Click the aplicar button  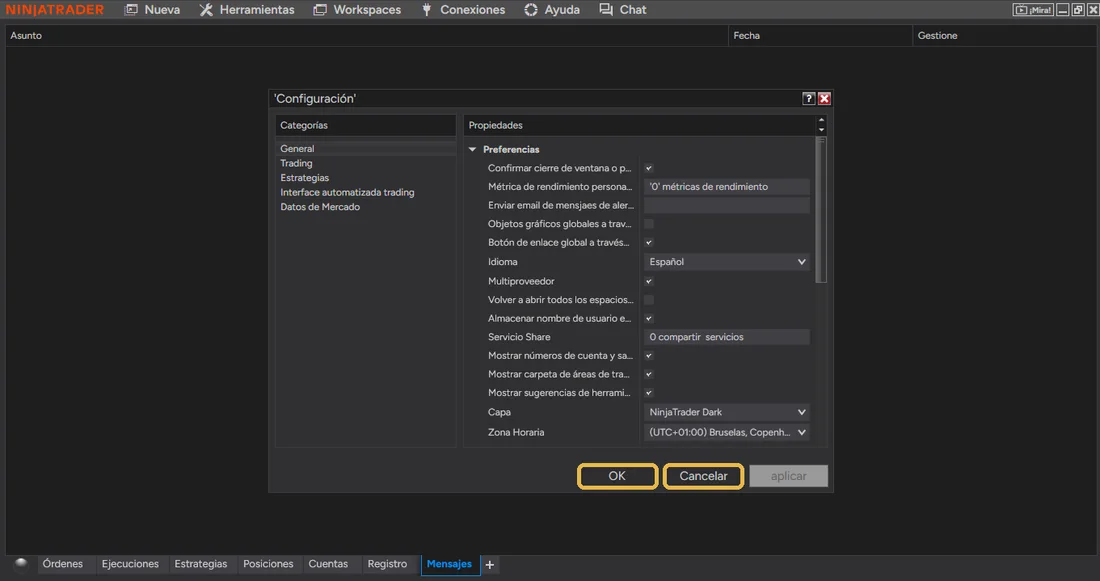789,476
